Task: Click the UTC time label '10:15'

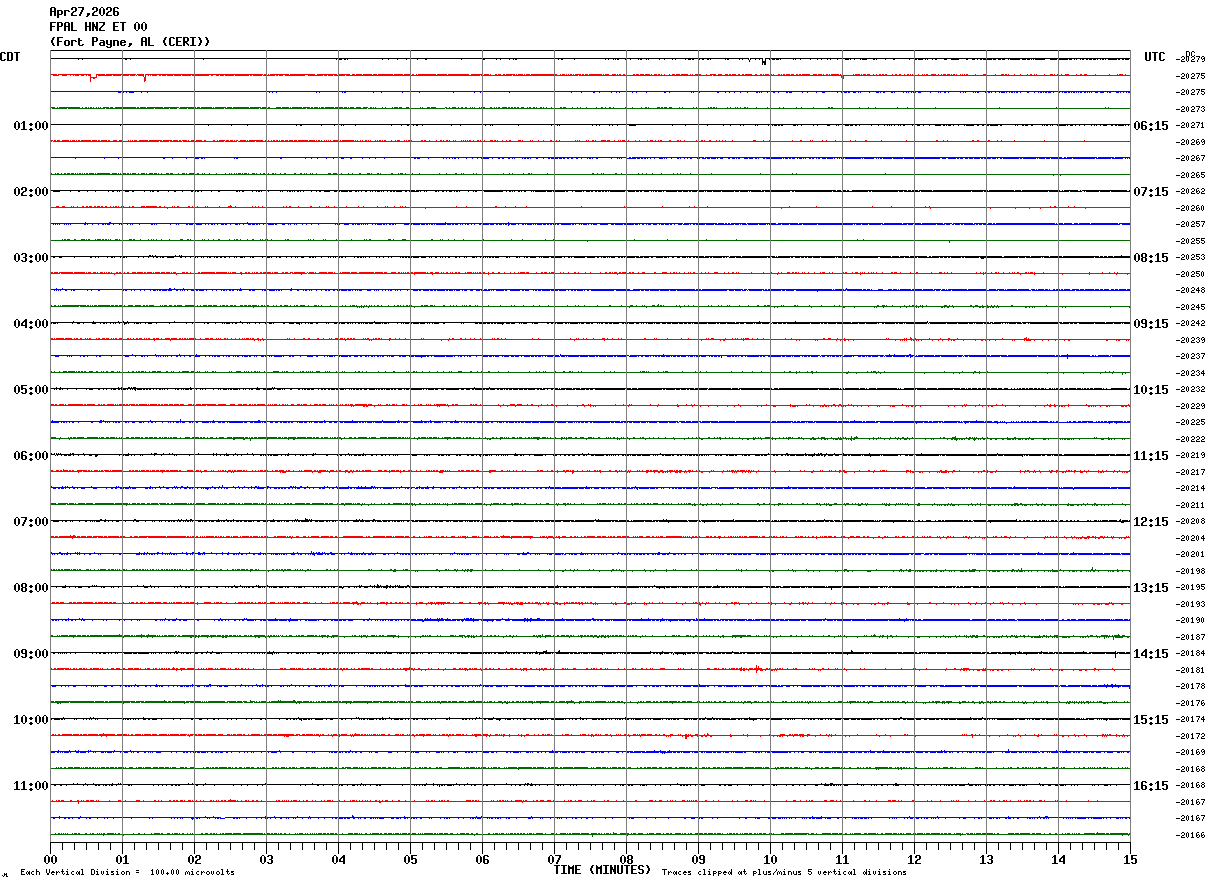Action: pyautogui.click(x=1151, y=390)
